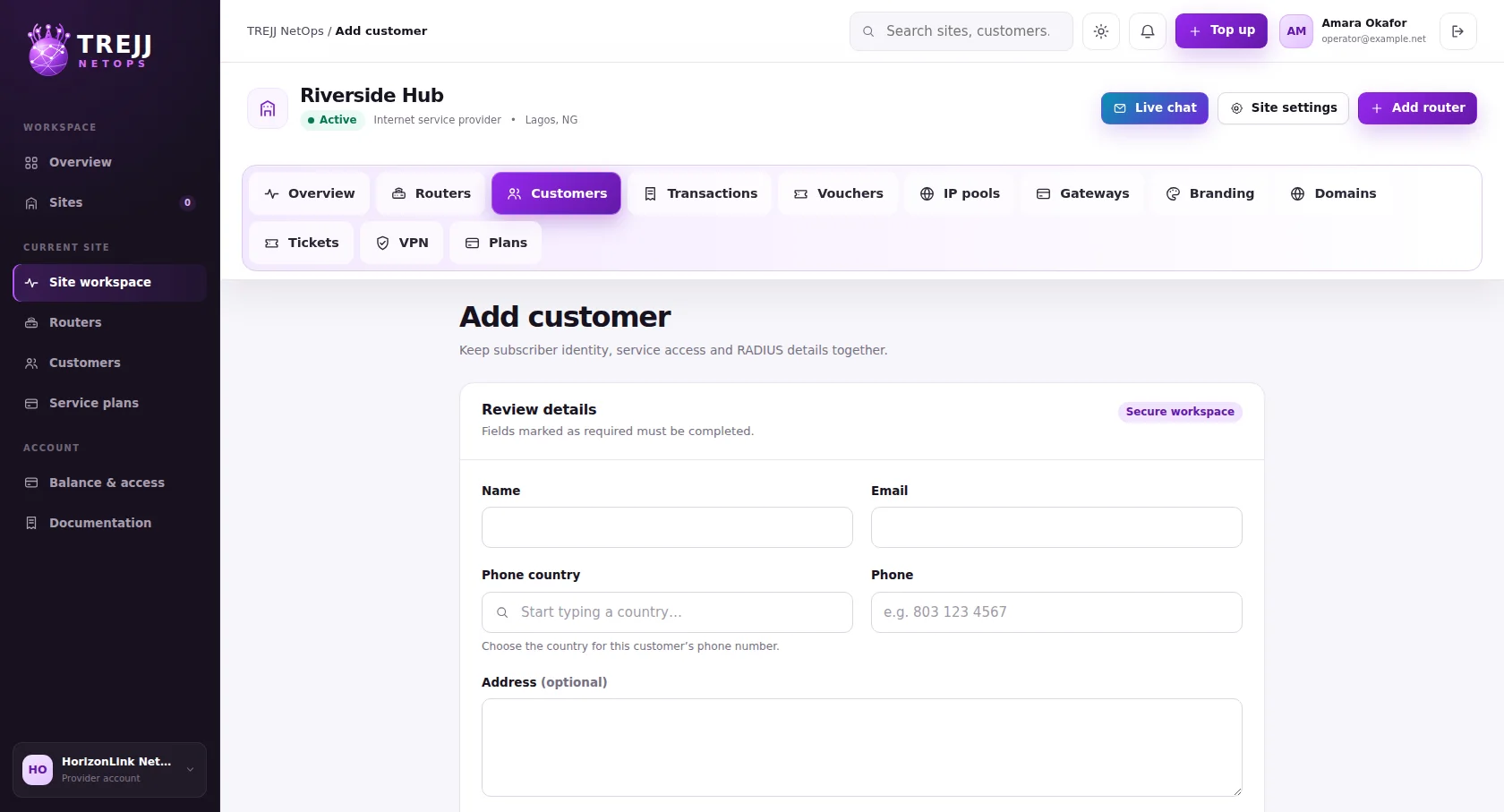Open the Branding tab

[x=1209, y=193]
